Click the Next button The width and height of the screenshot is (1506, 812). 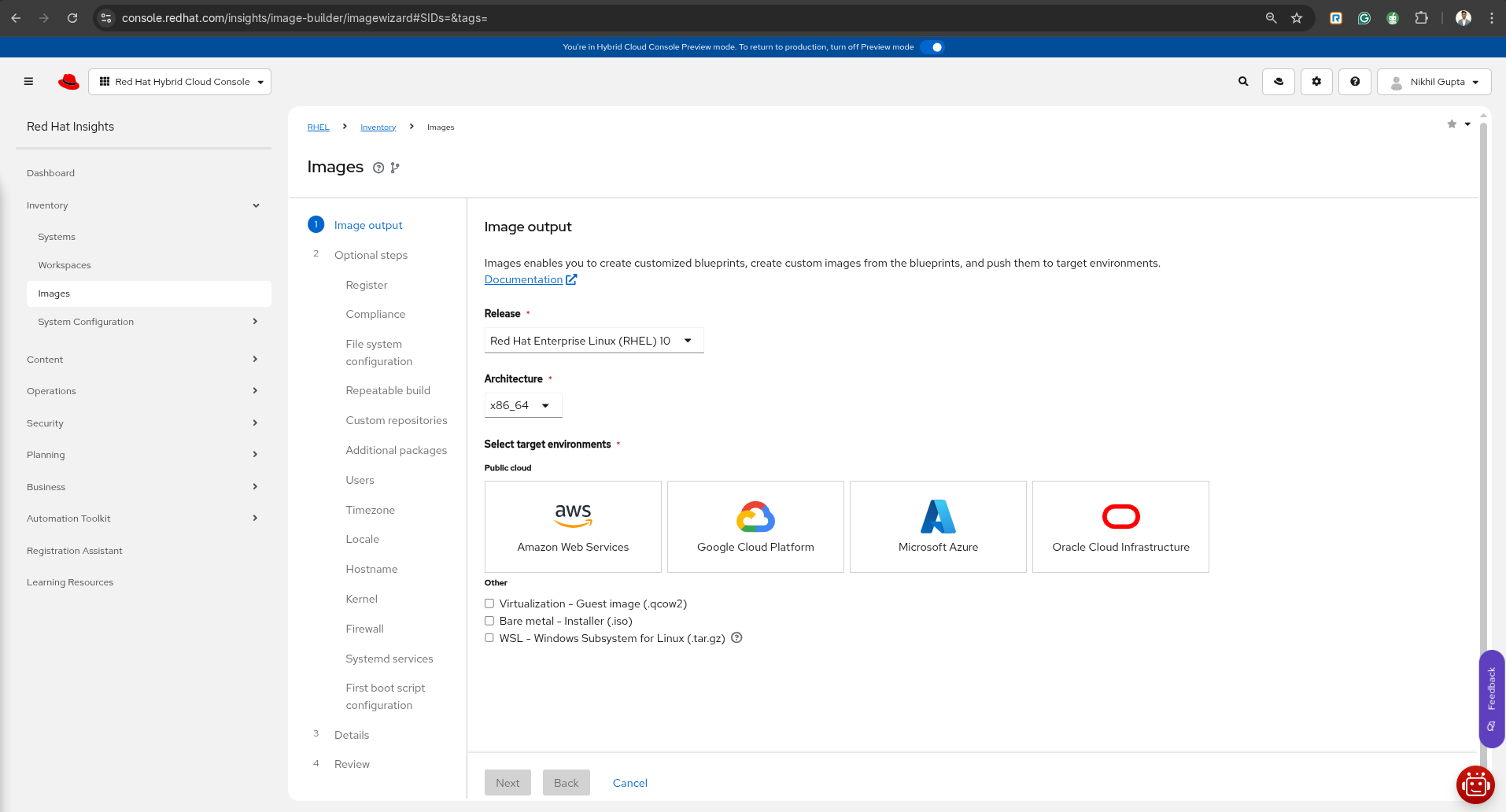[508, 783]
